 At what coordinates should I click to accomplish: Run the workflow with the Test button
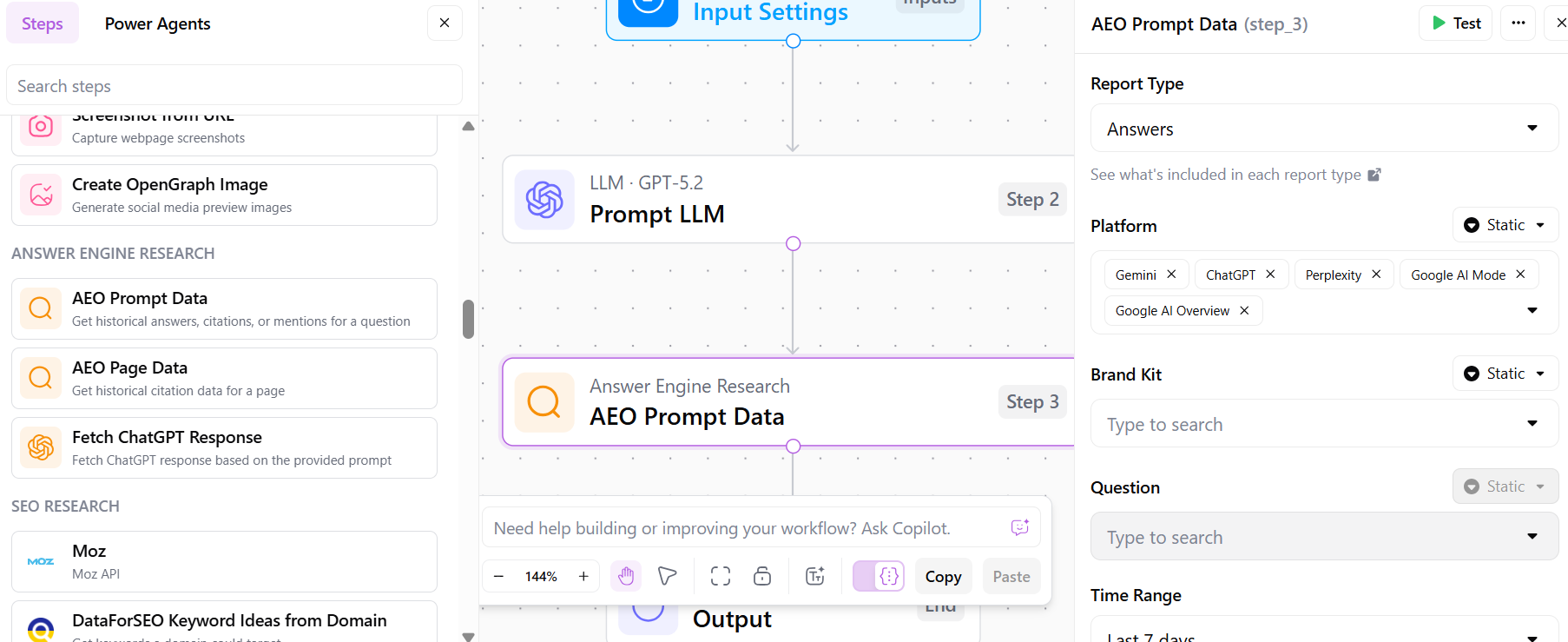click(1455, 23)
